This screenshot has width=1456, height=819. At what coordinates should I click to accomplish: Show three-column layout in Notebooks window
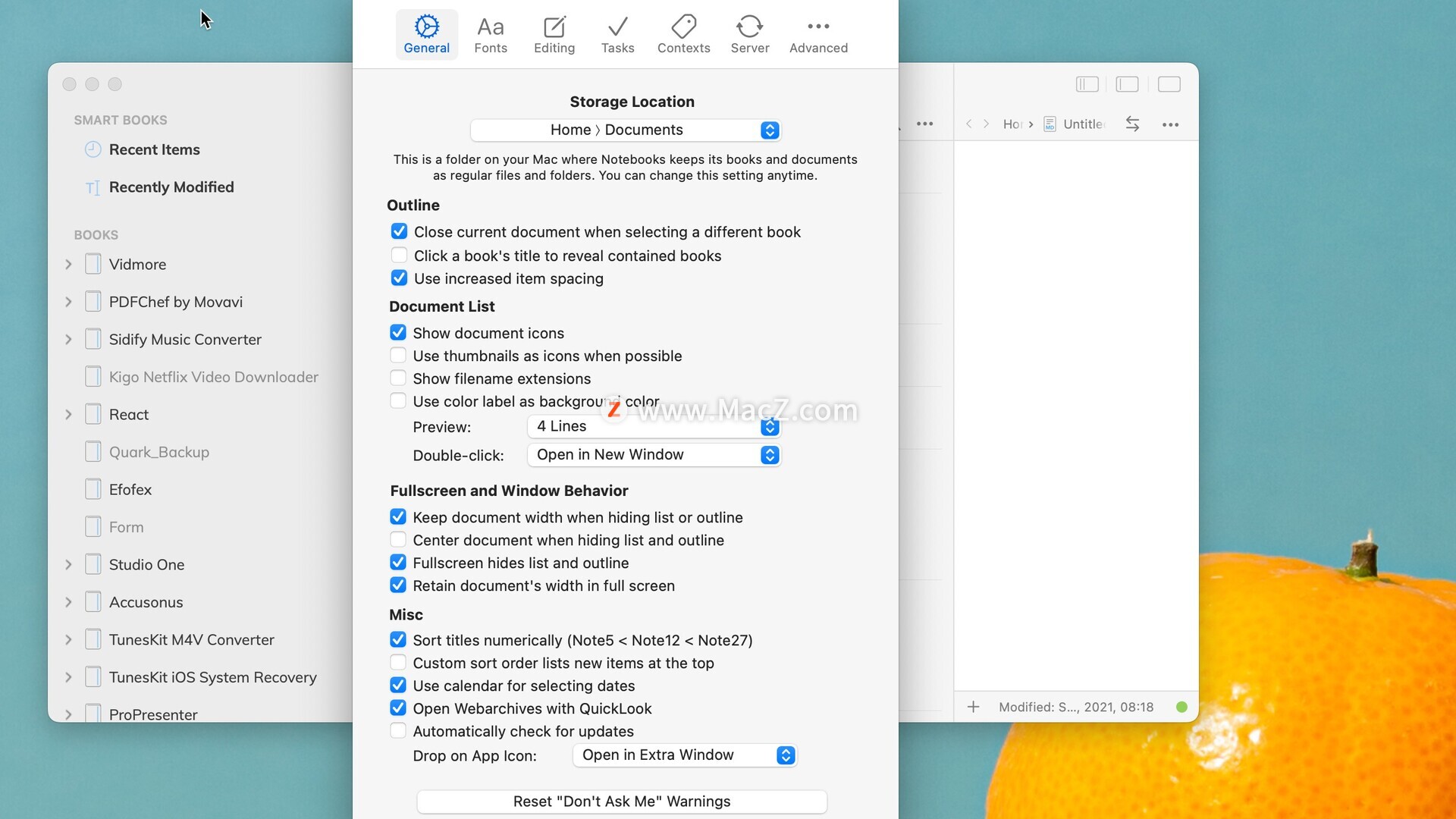click(x=1087, y=84)
